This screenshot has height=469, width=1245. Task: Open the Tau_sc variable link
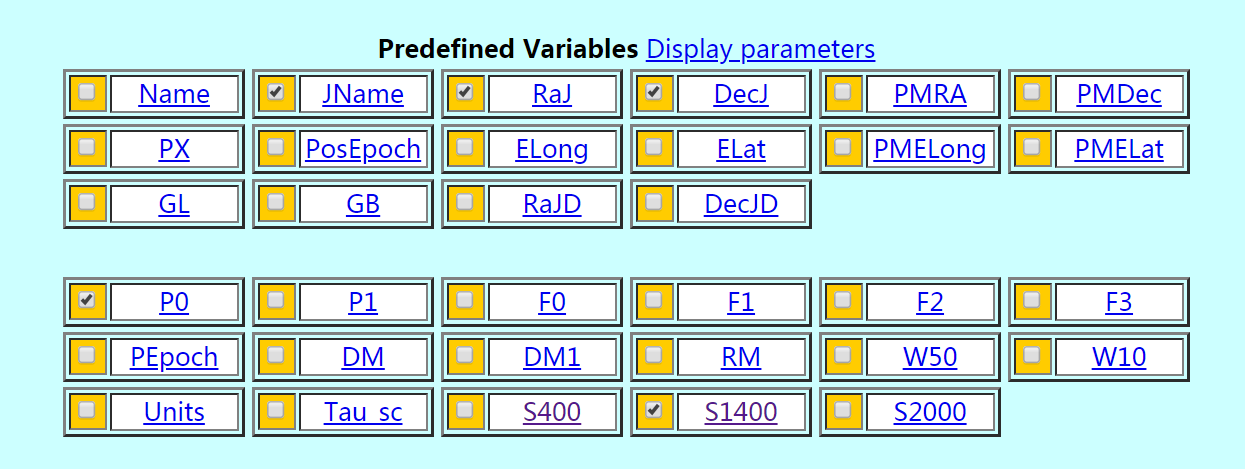[363, 412]
